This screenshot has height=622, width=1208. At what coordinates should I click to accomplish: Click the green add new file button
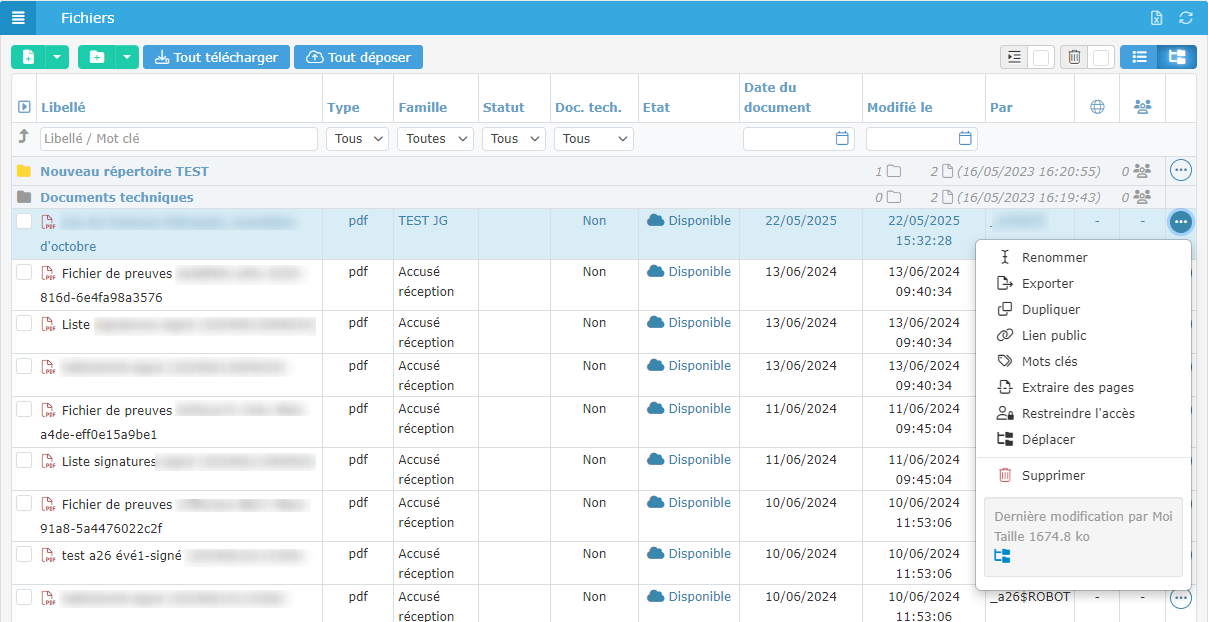(x=28, y=57)
